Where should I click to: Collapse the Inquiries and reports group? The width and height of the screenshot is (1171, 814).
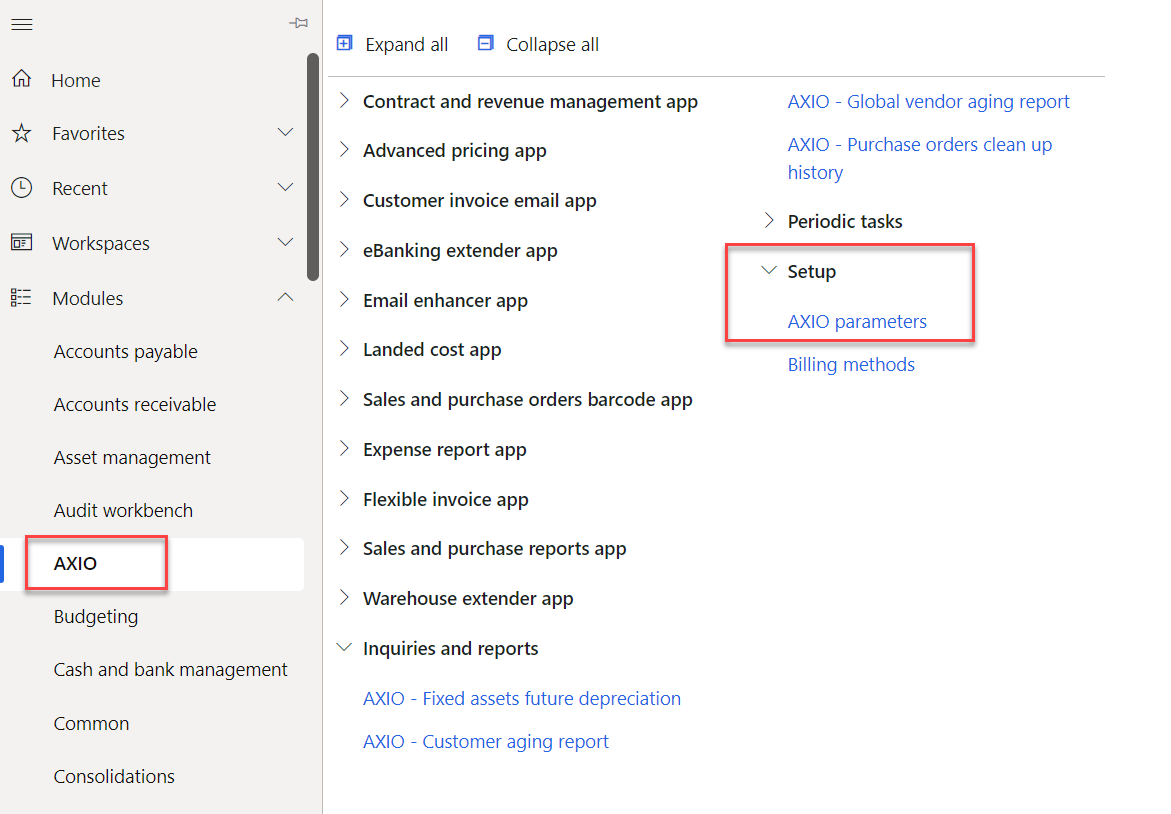click(345, 648)
